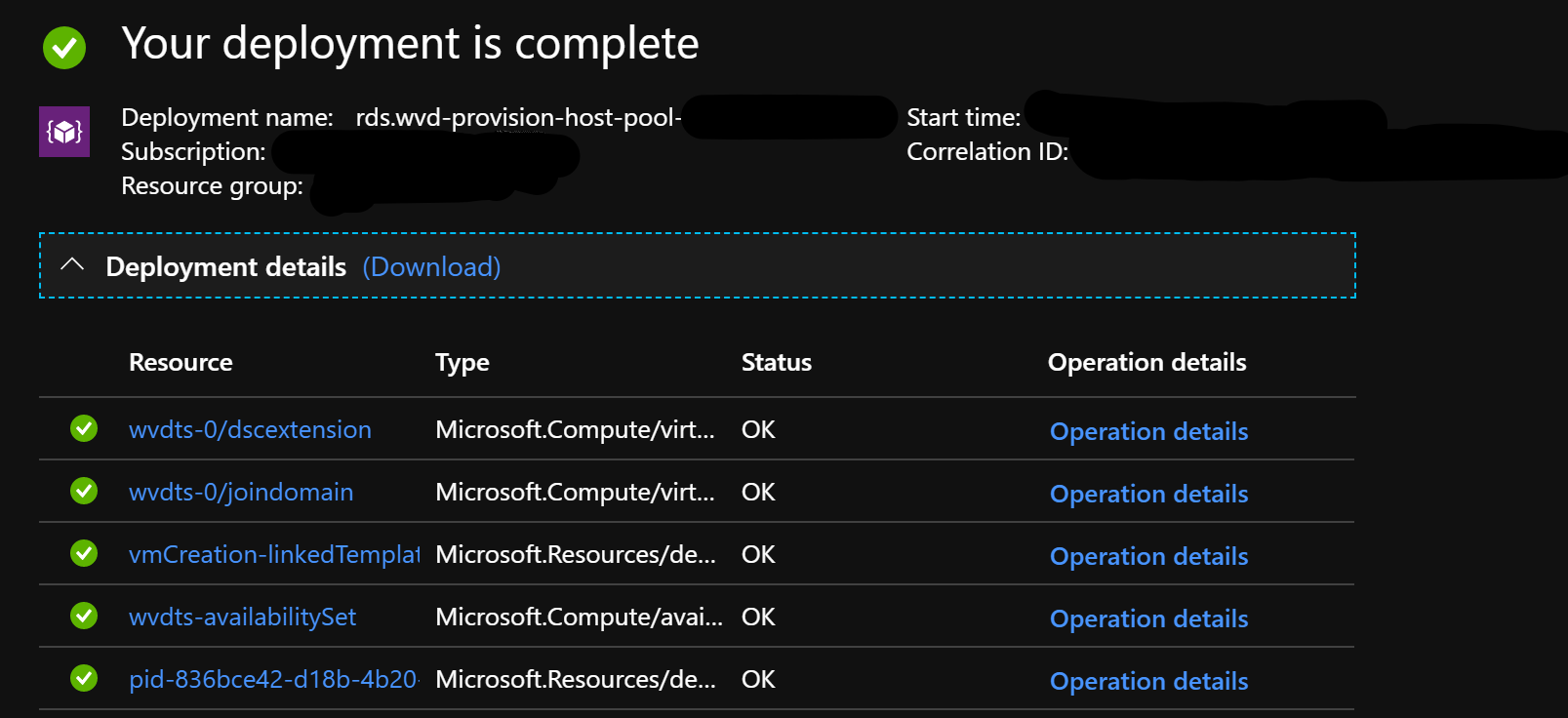The height and width of the screenshot is (718, 1568).
Task: Click OK status in wvdts-availabilitySet row
Action: 758,617
